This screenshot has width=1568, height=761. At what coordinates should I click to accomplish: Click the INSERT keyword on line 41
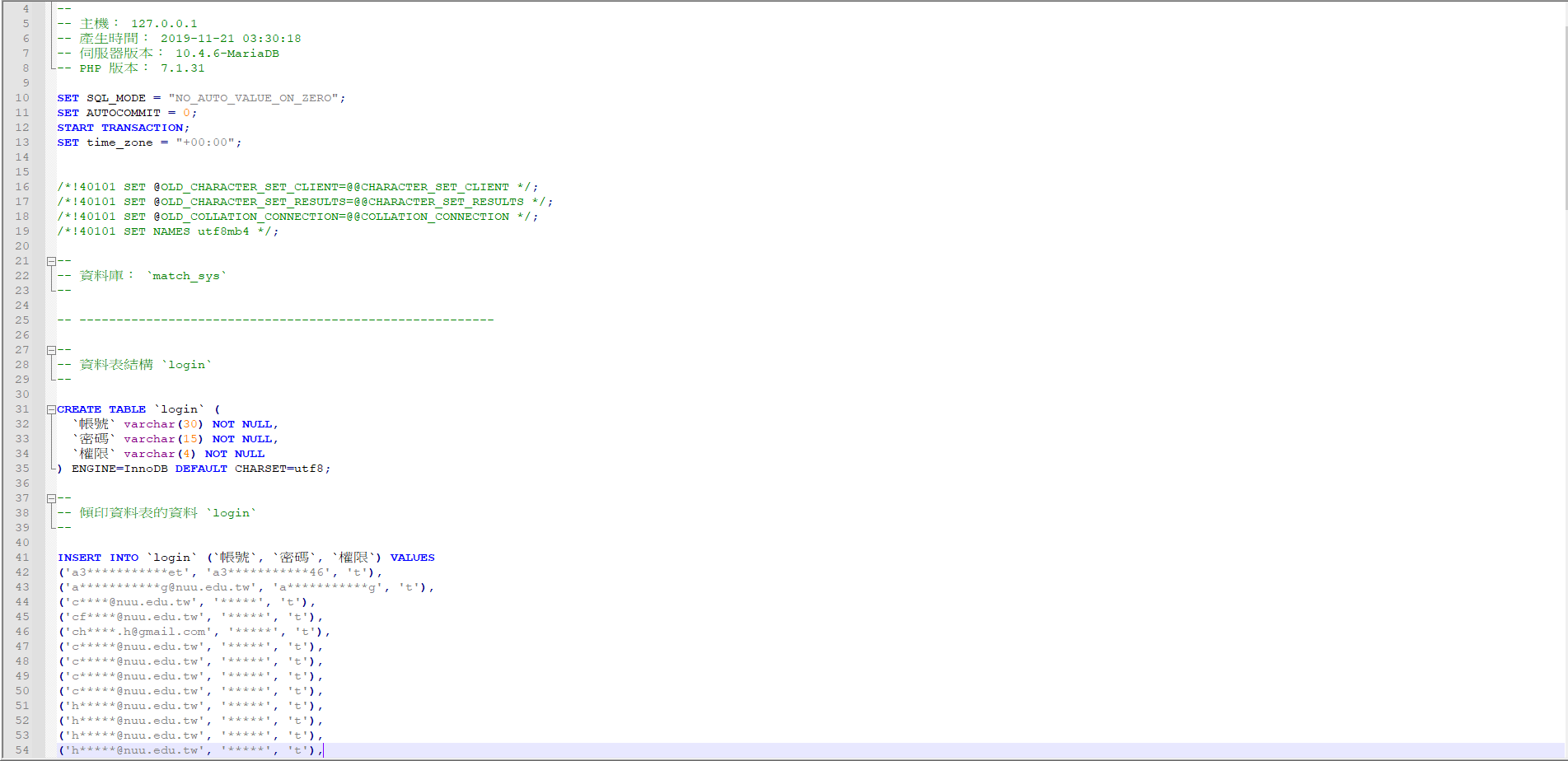tap(79, 558)
